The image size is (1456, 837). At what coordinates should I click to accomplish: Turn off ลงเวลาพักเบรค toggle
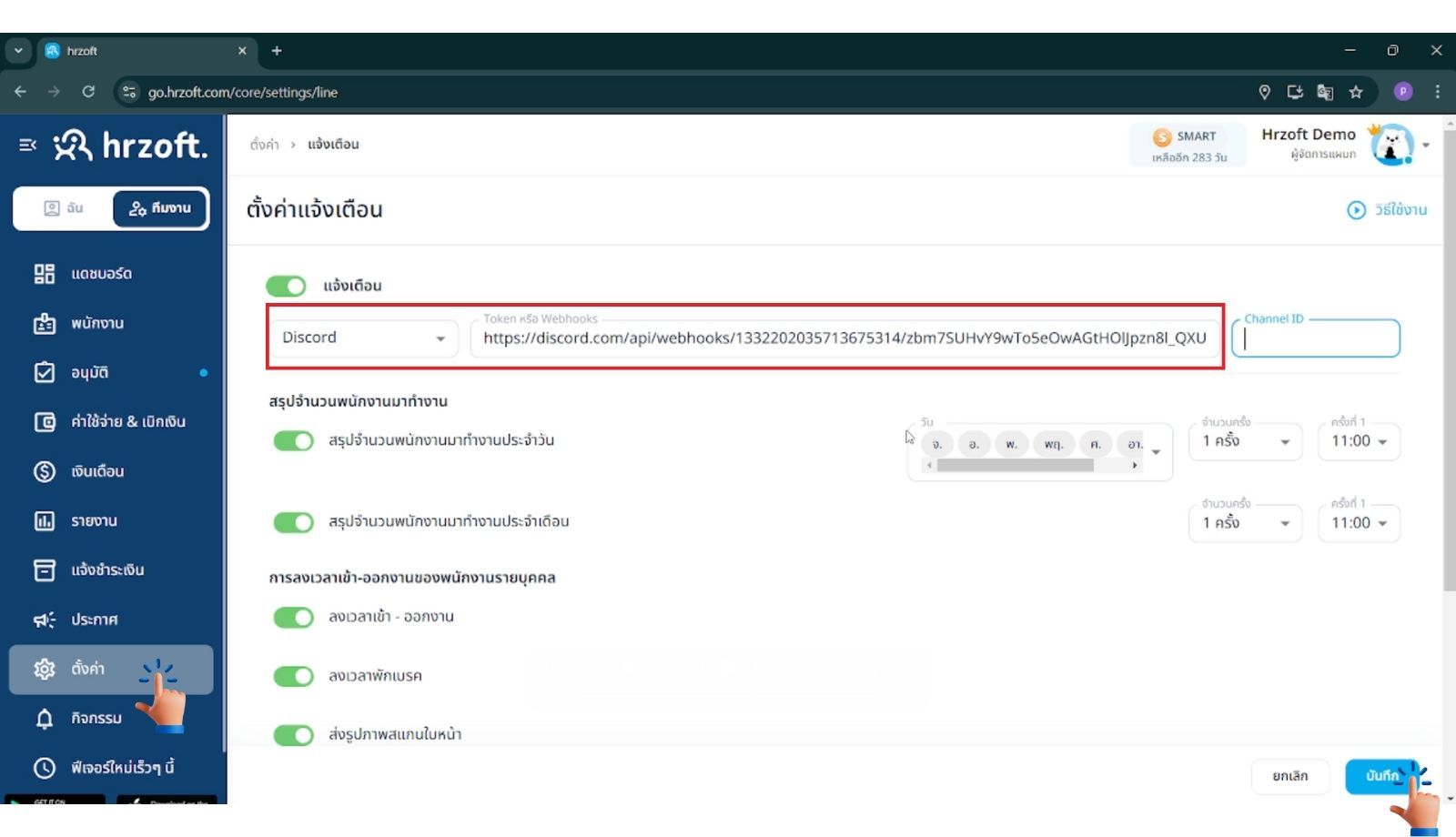point(293,676)
